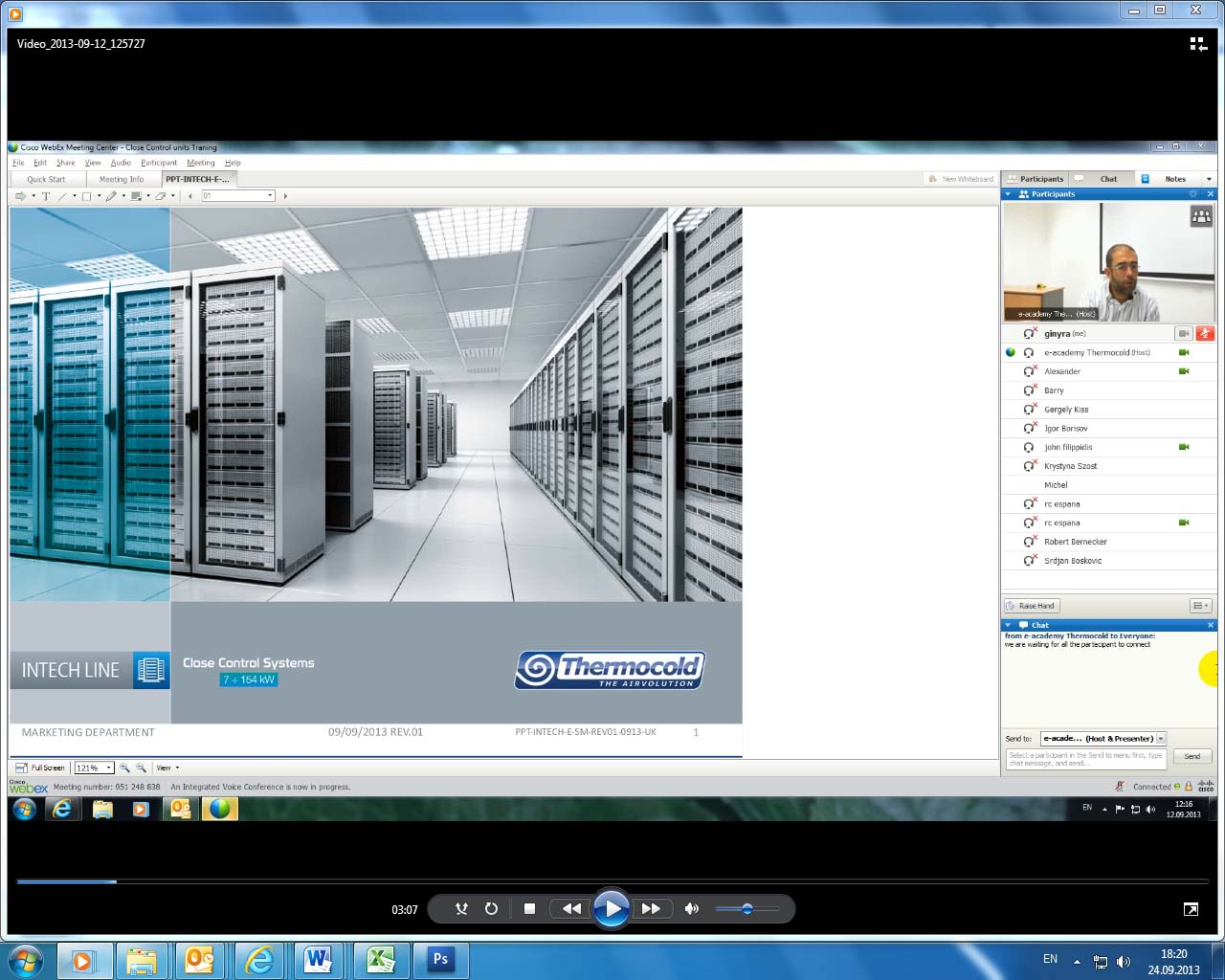Screen dimensions: 1225x980
Task: Mute the player's sound
Action: (691, 909)
